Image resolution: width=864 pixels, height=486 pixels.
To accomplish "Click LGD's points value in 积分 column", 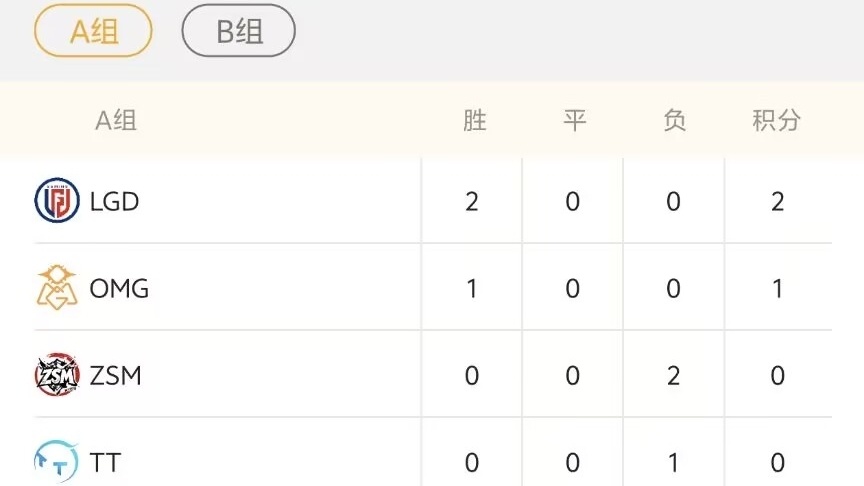I will (777, 202).
